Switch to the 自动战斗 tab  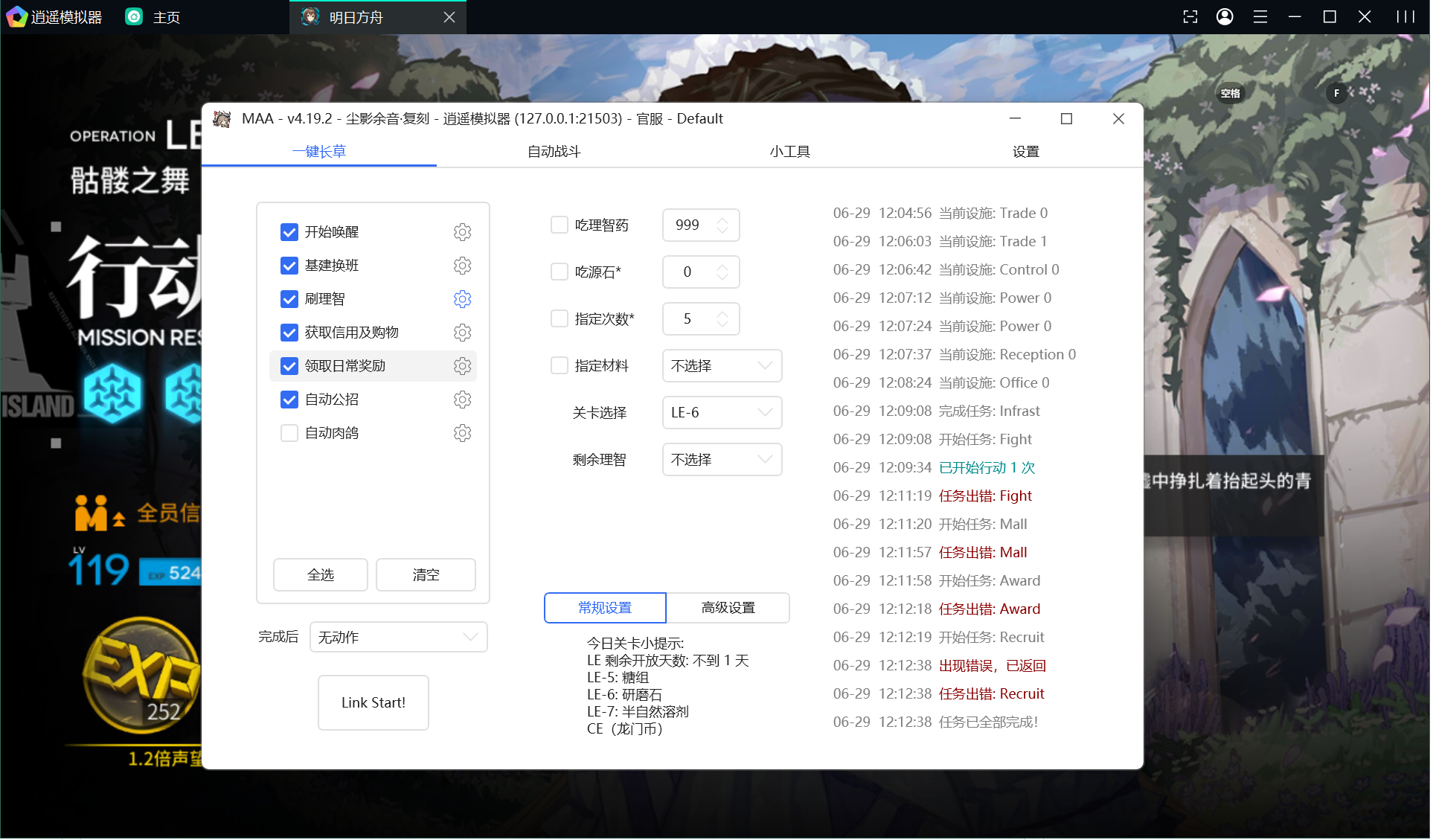coord(553,151)
